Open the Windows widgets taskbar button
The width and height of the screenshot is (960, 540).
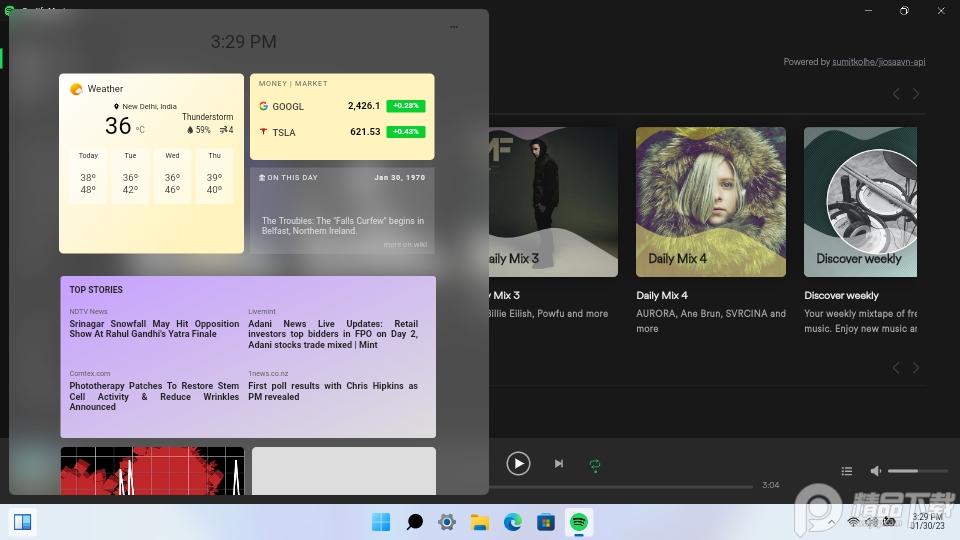pyautogui.click(x=23, y=522)
